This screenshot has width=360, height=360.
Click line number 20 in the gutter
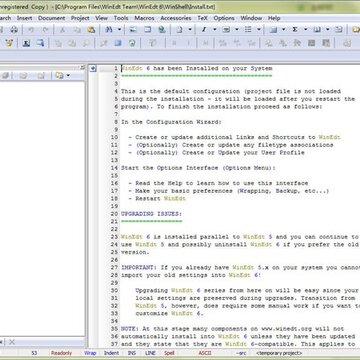pyautogui.click(x=114, y=214)
